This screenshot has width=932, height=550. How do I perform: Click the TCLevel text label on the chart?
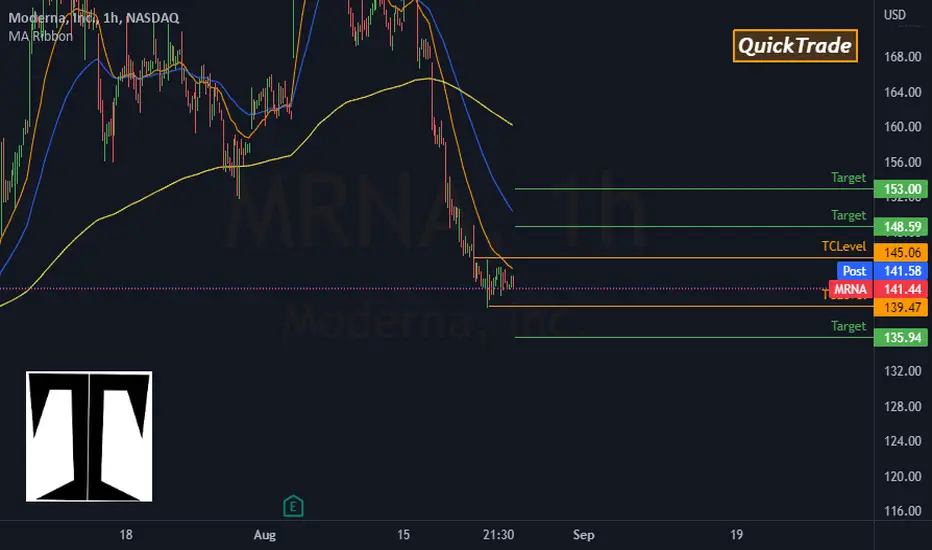[x=844, y=246]
